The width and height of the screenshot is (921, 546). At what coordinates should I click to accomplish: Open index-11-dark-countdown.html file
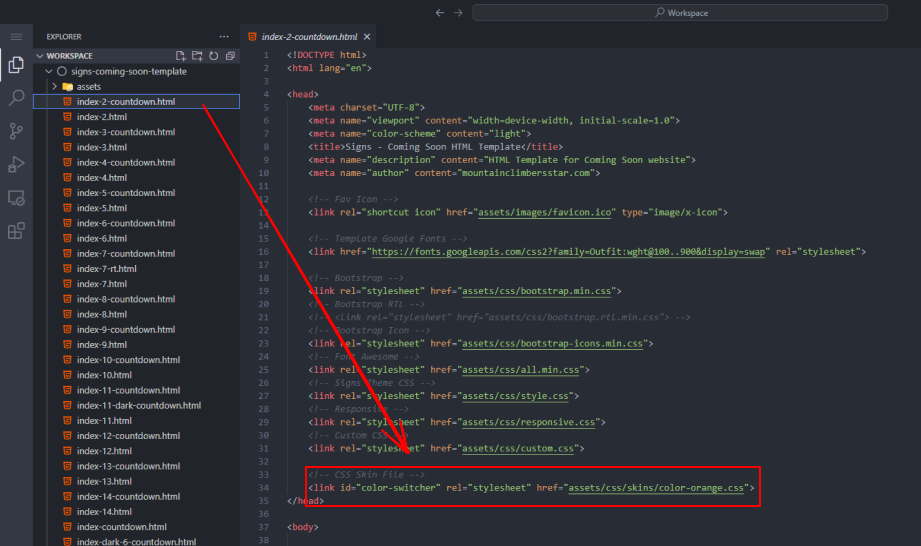(x=138, y=405)
